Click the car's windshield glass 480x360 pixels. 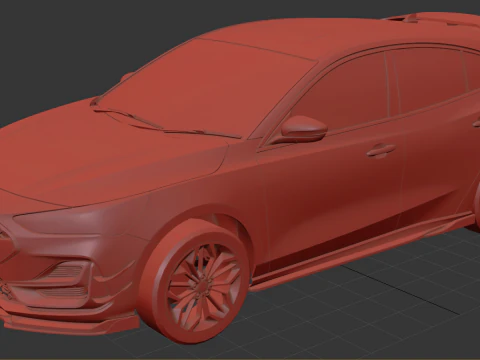coord(207,87)
